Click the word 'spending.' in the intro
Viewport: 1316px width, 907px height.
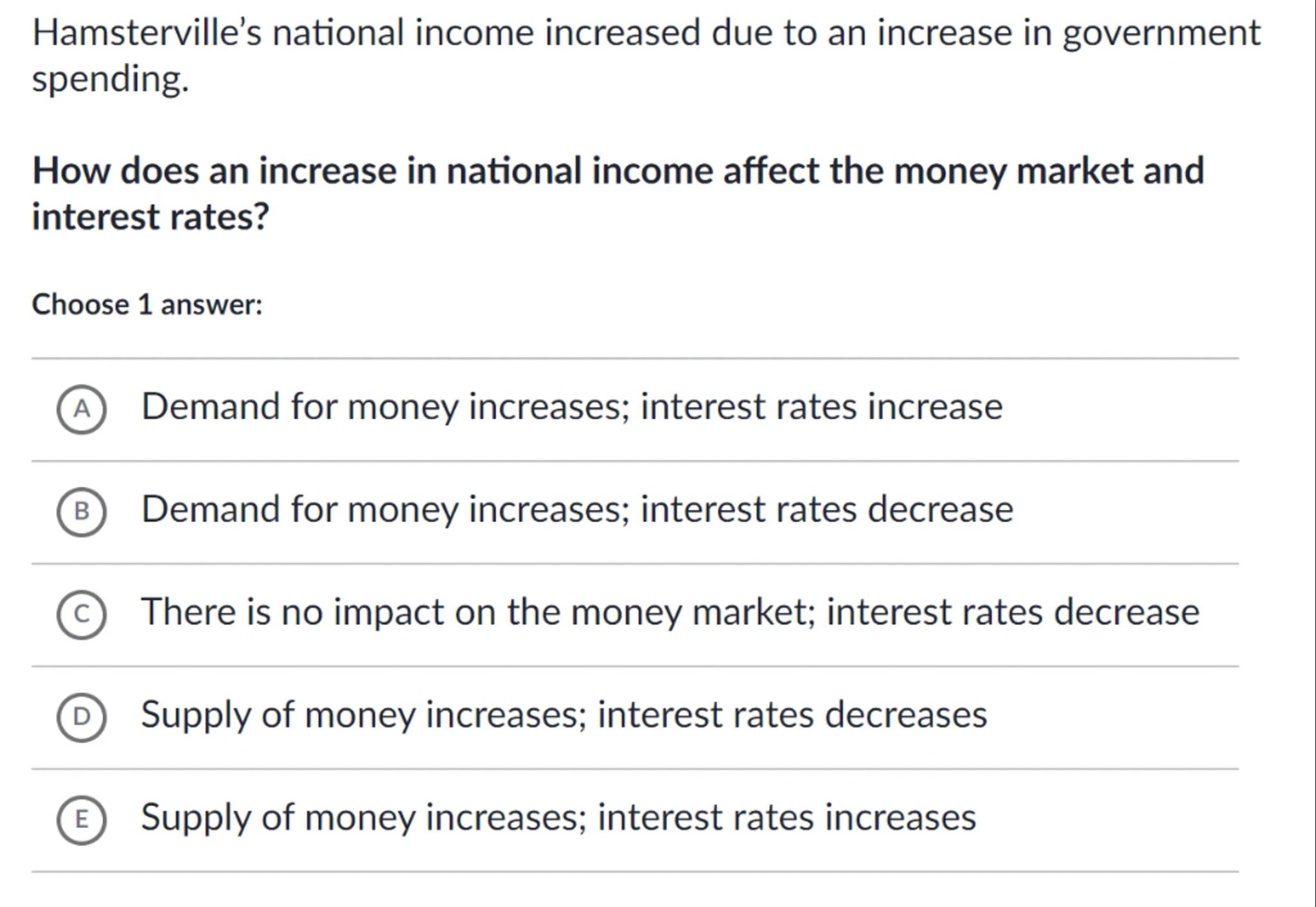[x=111, y=80]
